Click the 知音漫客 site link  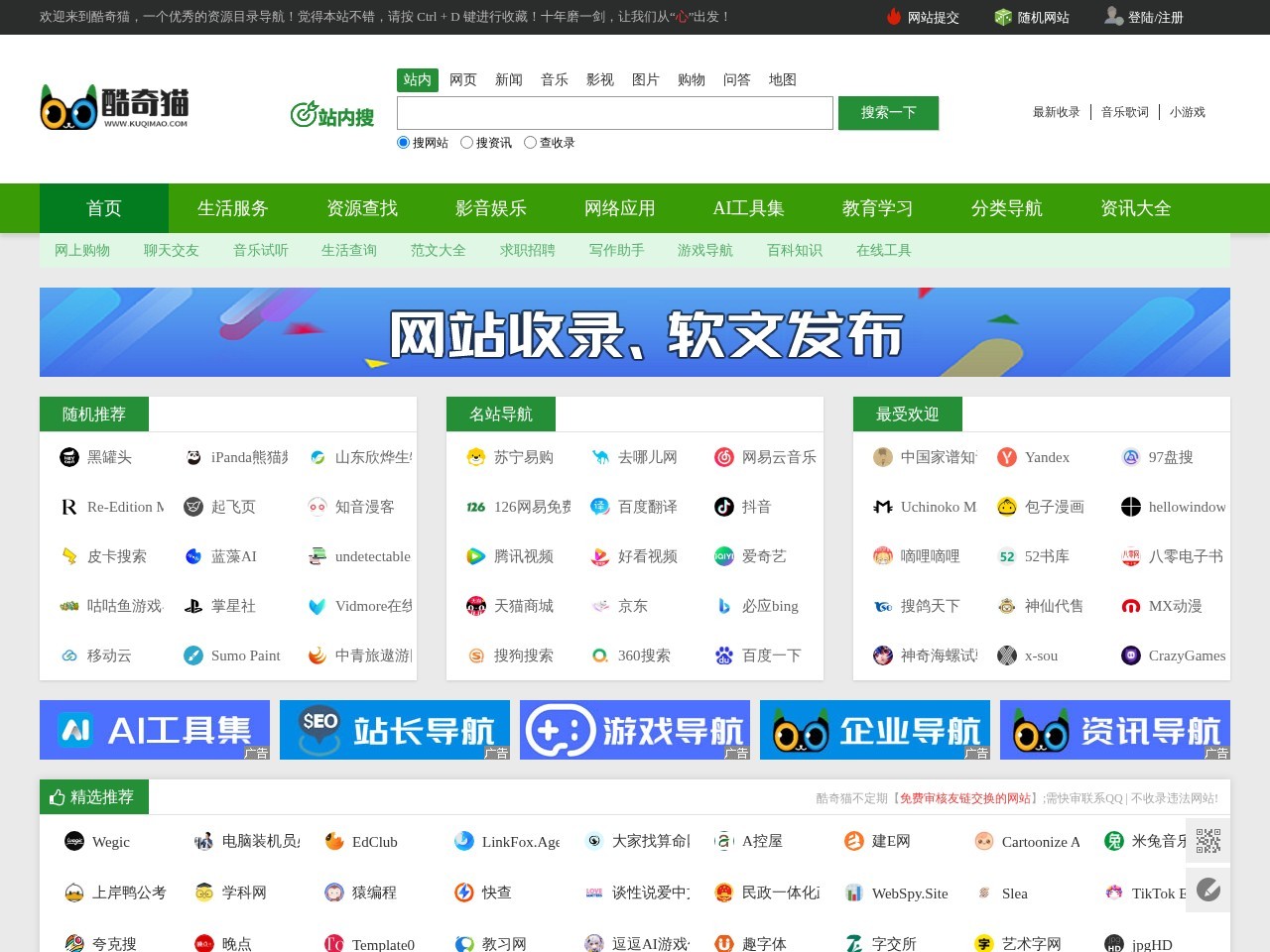(365, 507)
